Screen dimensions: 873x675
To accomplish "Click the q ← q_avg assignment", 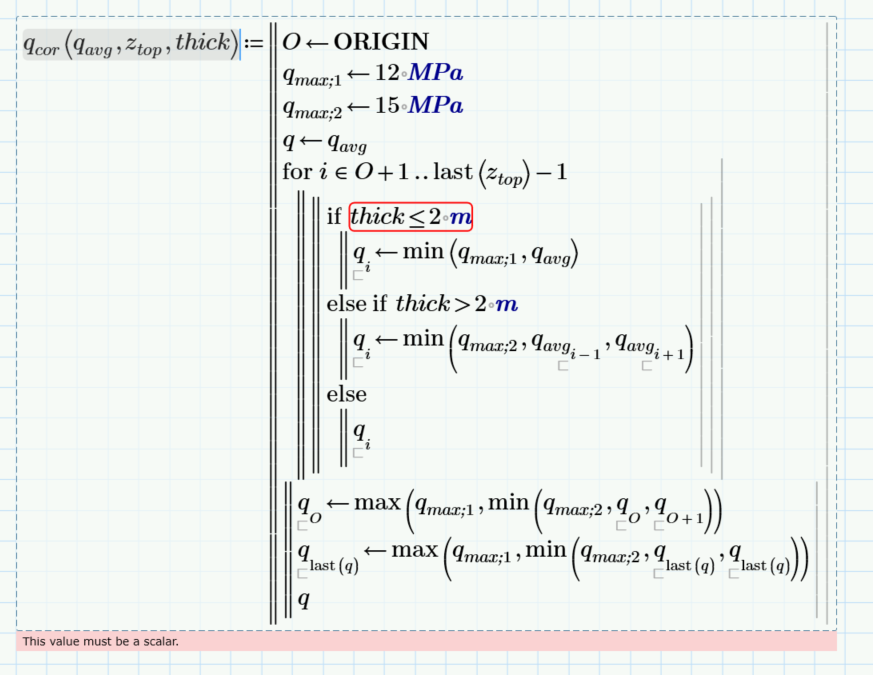I will [x=320, y=143].
